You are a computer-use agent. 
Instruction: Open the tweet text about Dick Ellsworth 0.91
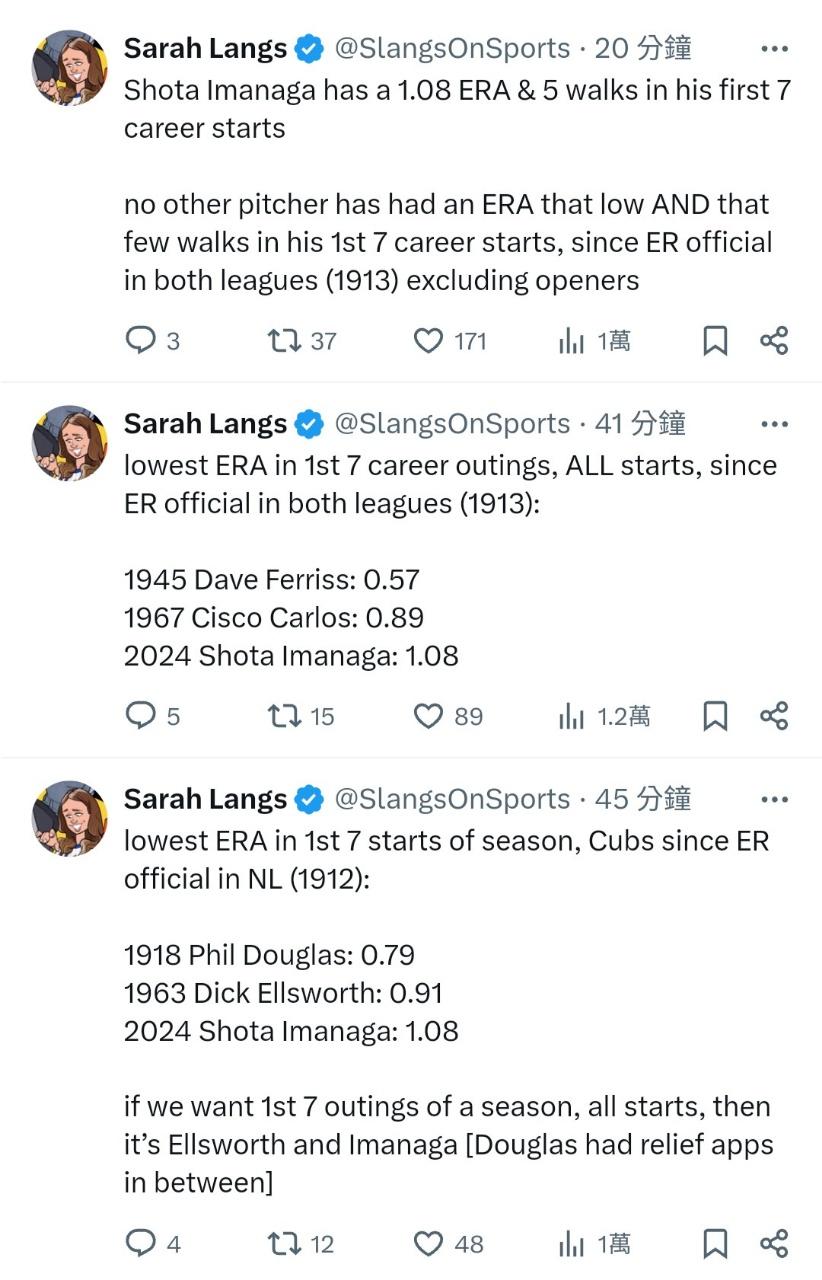[x=283, y=993]
